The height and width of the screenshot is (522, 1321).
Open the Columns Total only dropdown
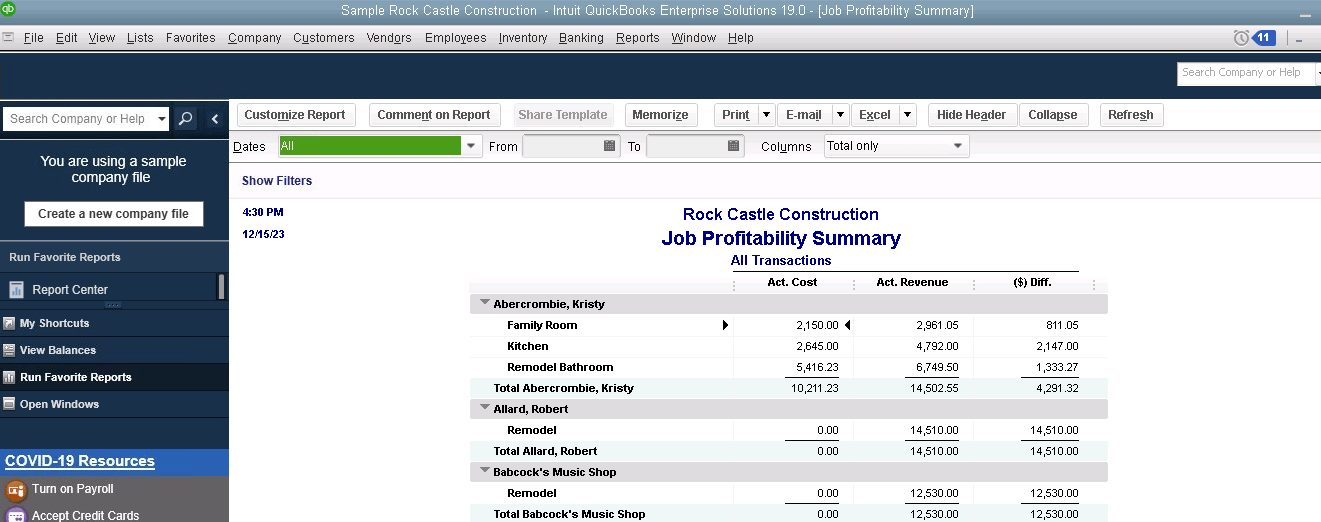[x=958, y=146]
